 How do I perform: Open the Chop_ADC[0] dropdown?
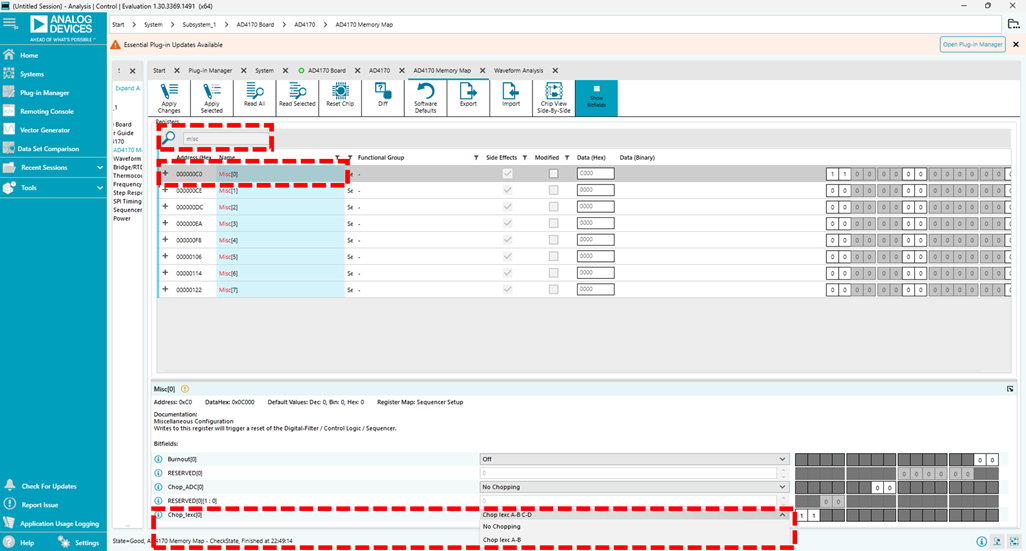pyautogui.click(x=634, y=487)
